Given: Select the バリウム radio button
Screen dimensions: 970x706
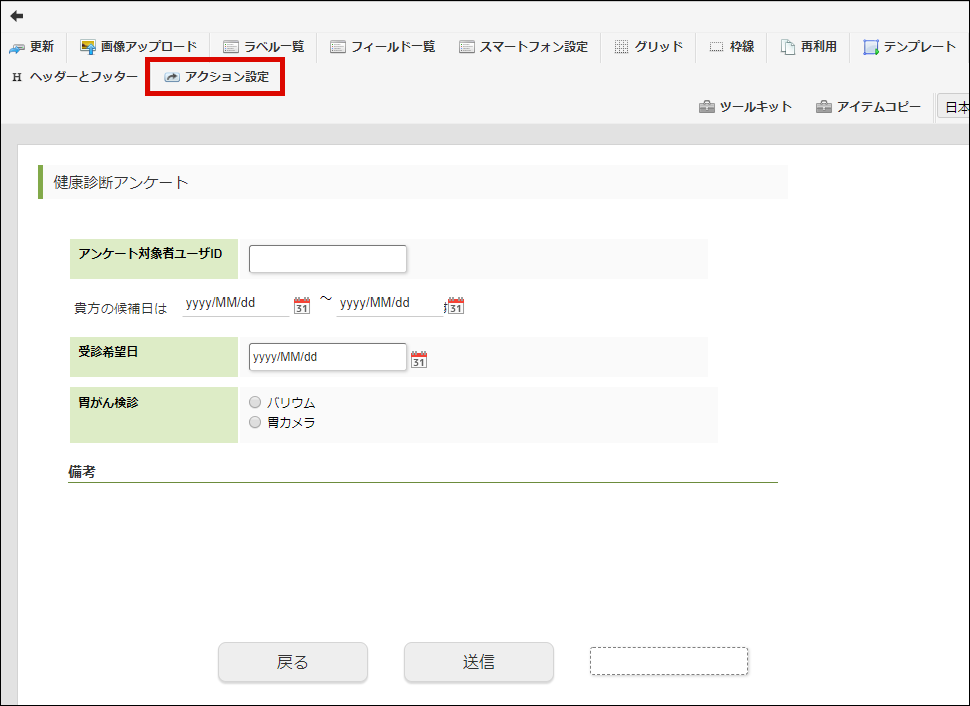Looking at the screenshot, I should tap(254, 403).
